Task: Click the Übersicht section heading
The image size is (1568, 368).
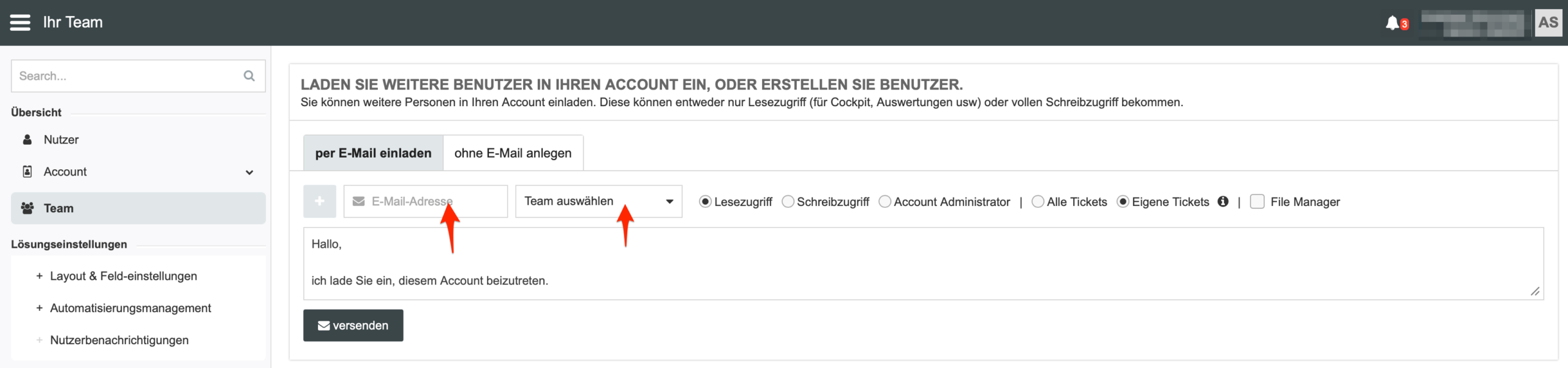Action: point(36,112)
